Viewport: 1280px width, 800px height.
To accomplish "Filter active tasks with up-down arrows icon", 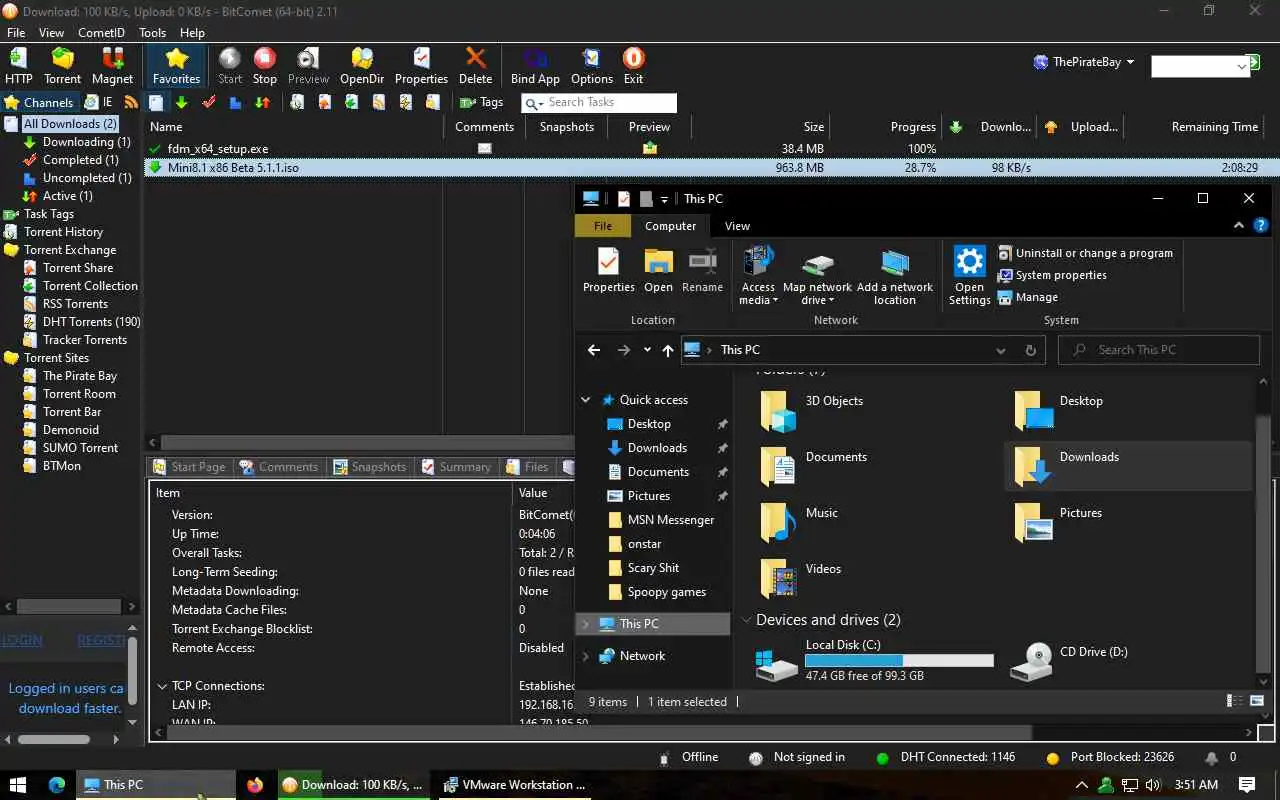I will point(262,102).
